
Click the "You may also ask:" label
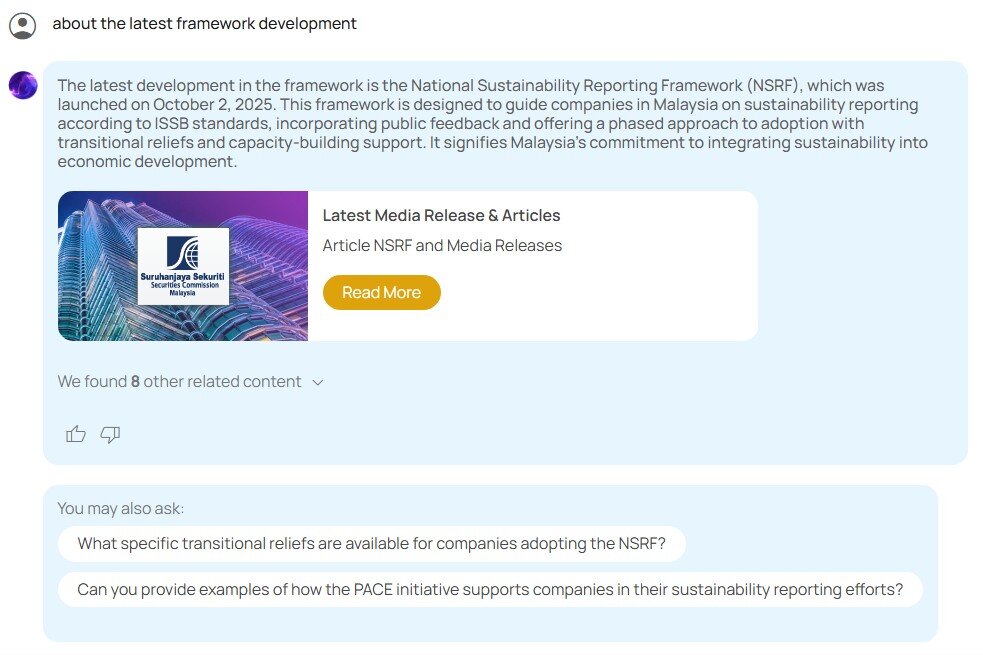[x=121, y=509]
